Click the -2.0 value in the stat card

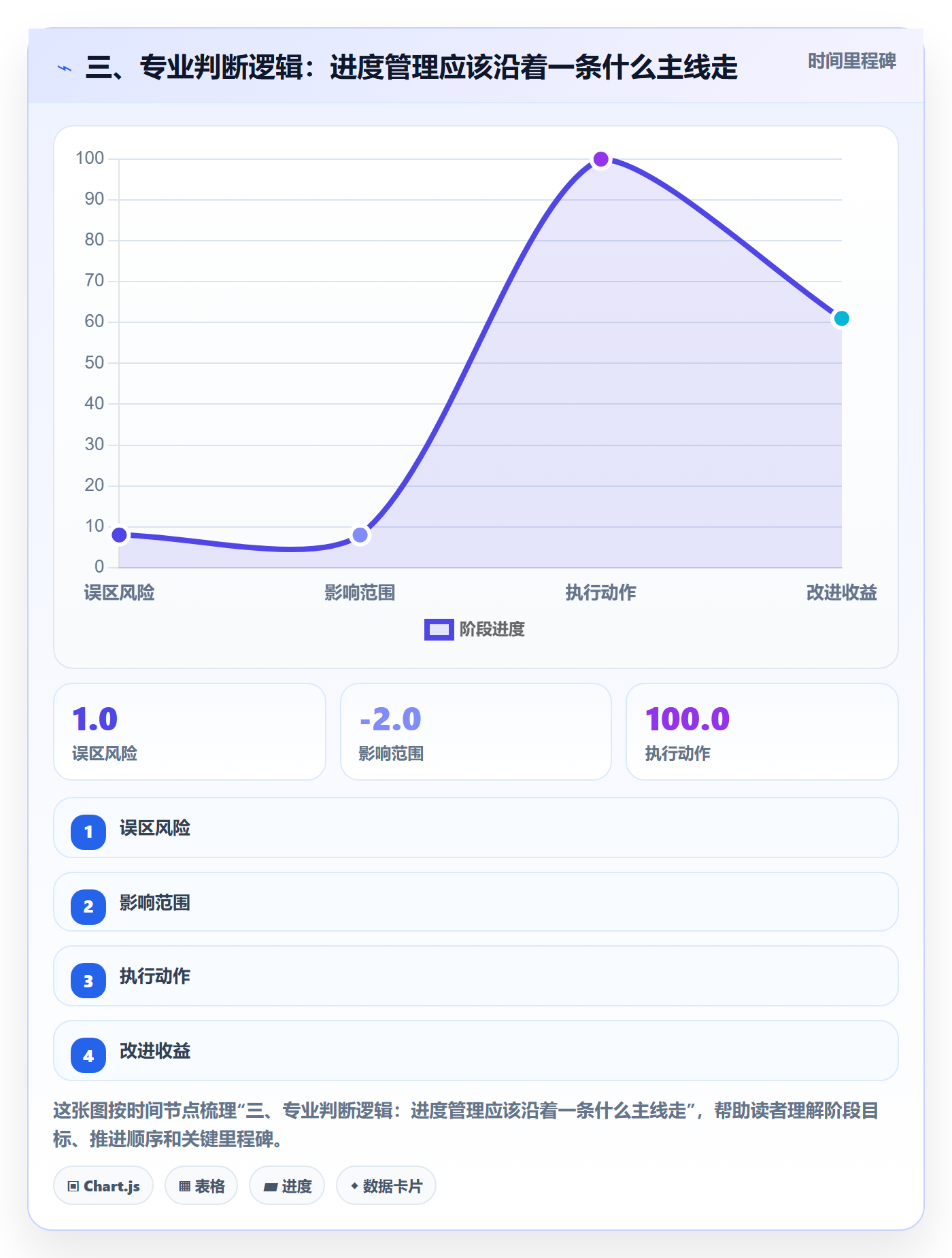[390, 719]
